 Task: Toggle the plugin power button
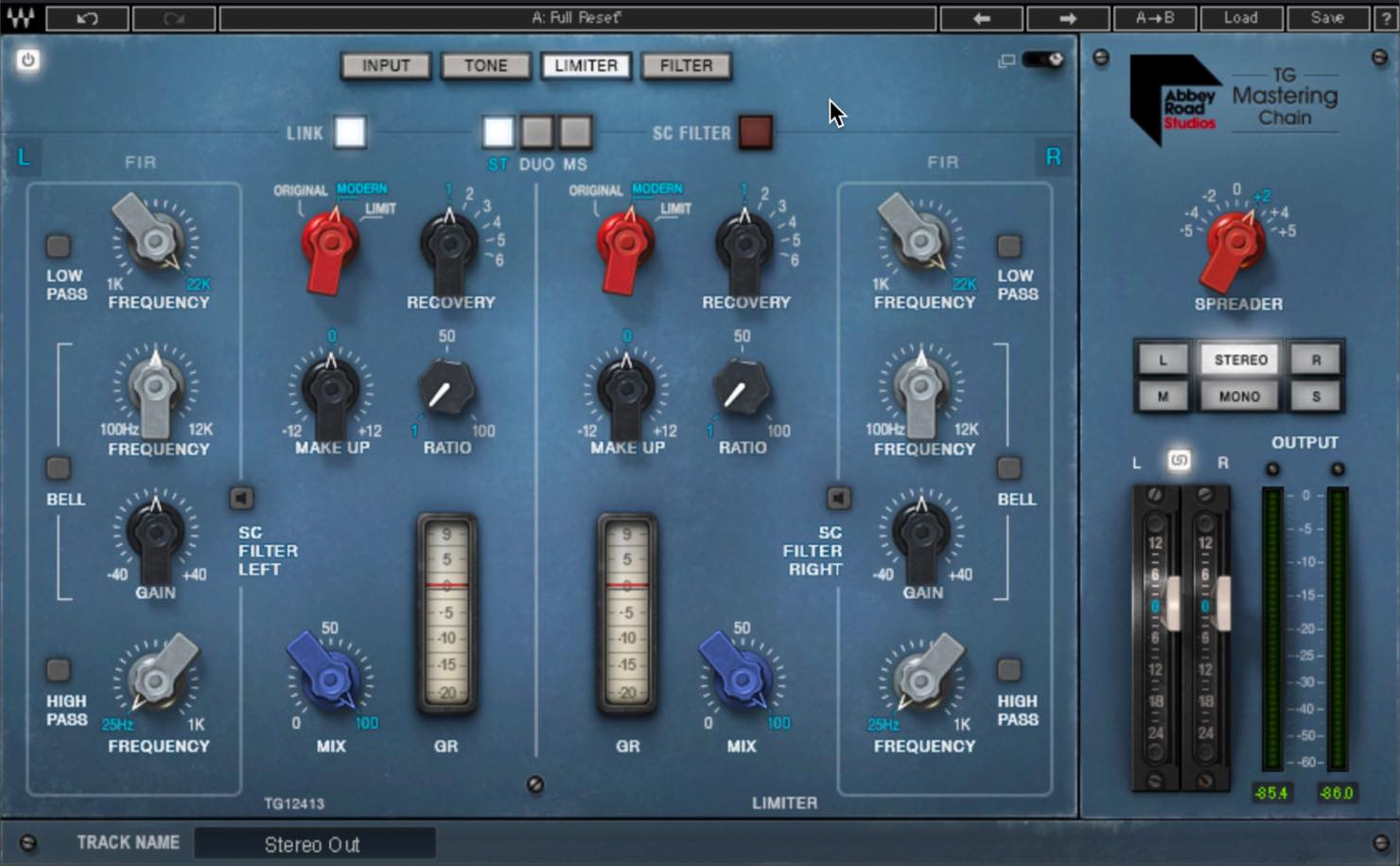pos(27,61)
